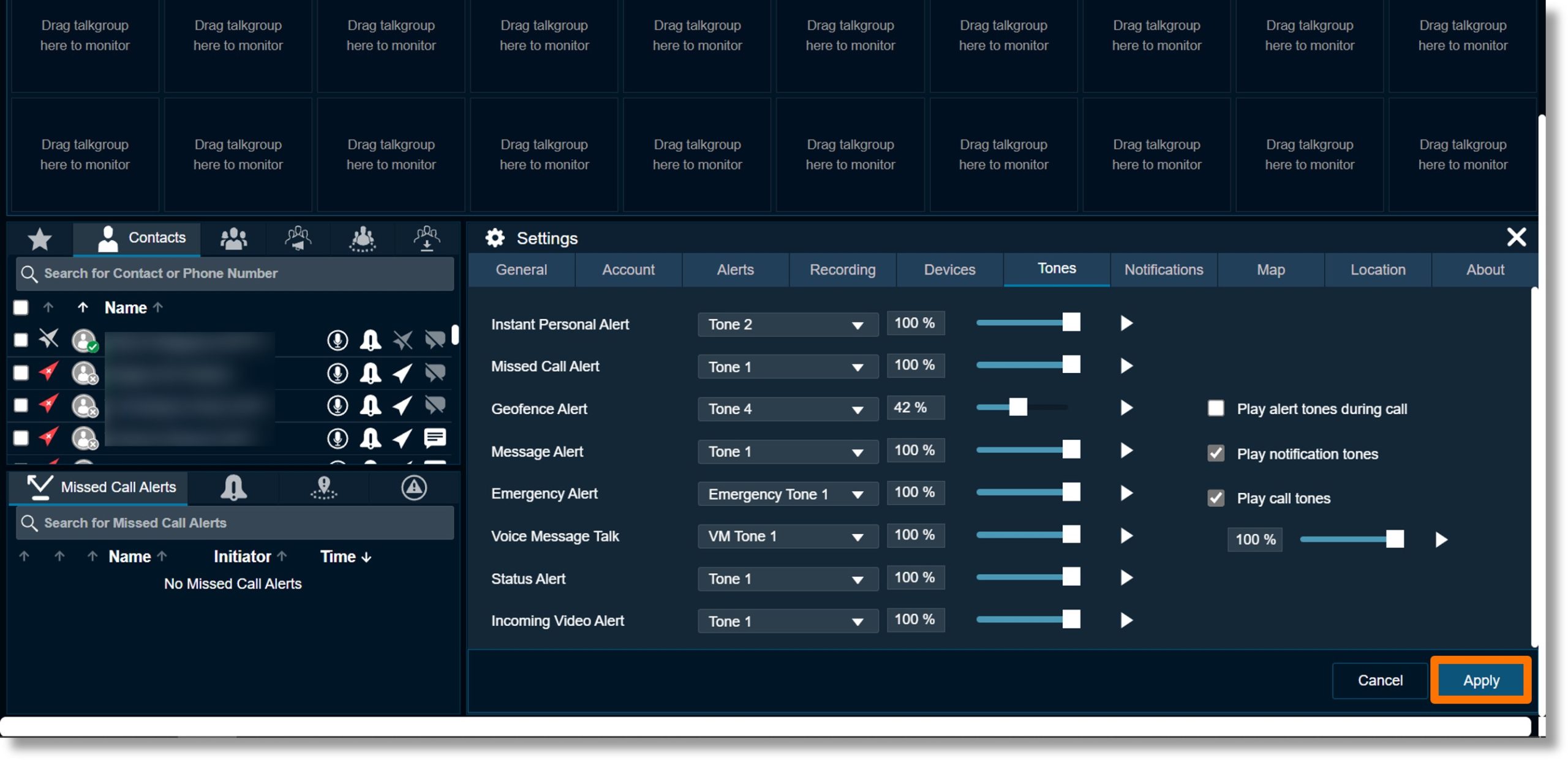
Task: Switch to the Location settings tab
Action: click(1378, 270)
